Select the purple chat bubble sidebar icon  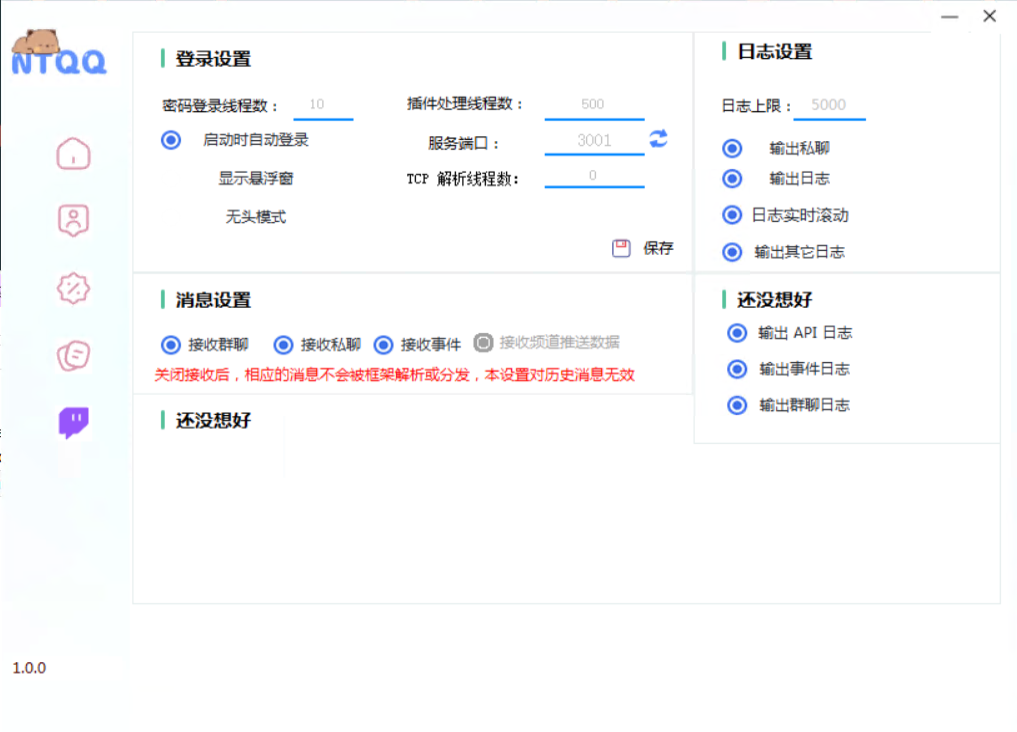pyautogui.click(x=73, y=423)
